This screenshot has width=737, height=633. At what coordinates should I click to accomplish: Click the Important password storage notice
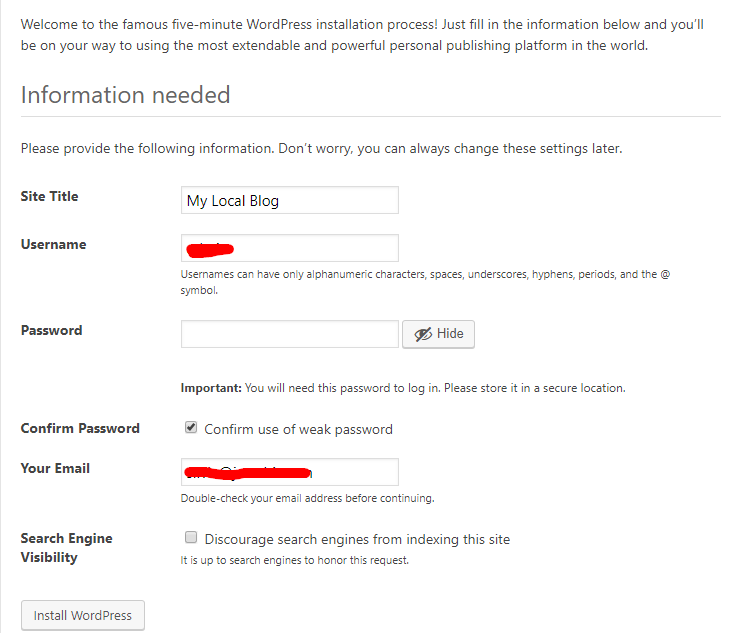(x=403, y=388)
